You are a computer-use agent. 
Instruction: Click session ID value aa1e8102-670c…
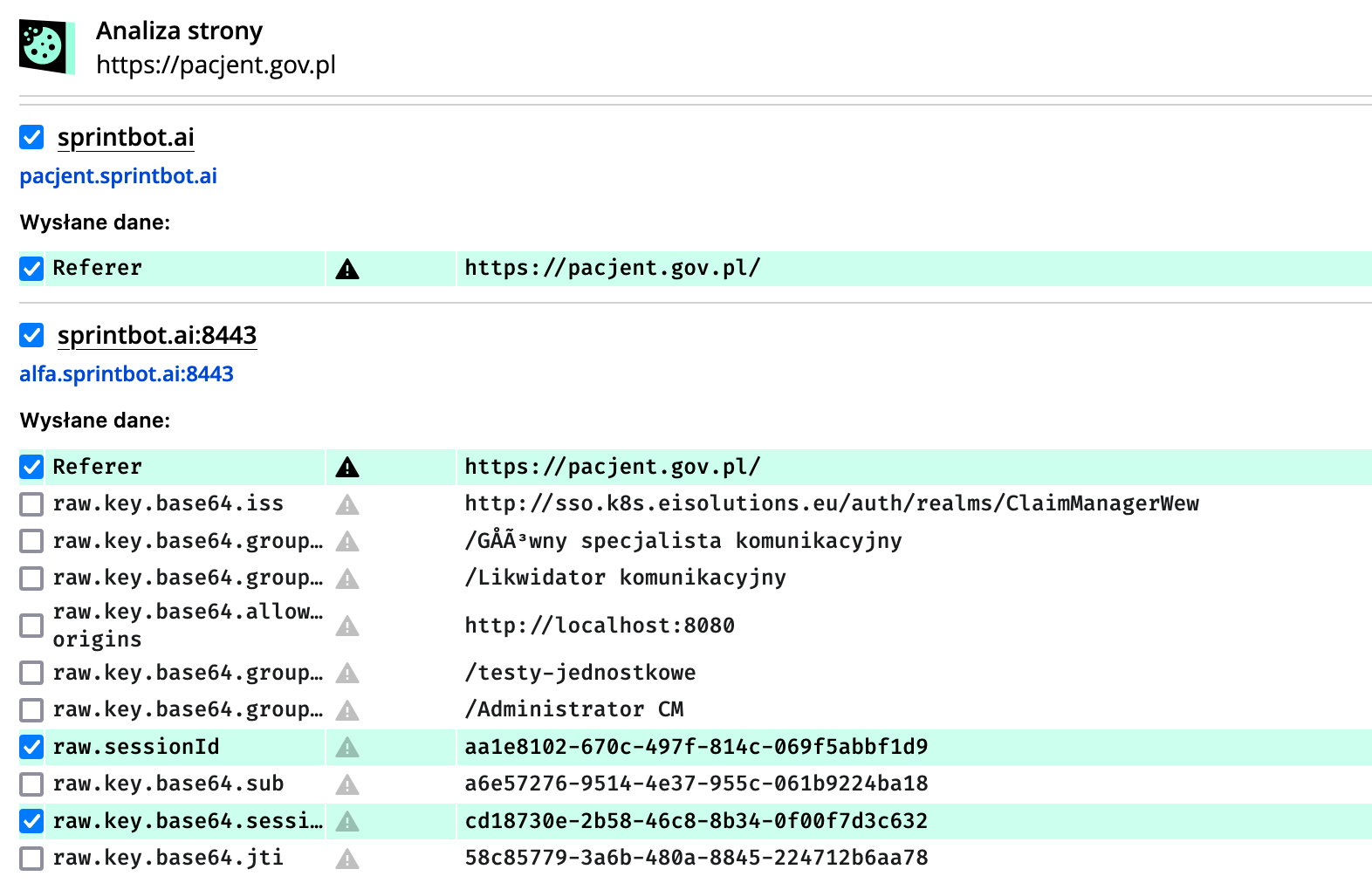[x=696, y=747]
